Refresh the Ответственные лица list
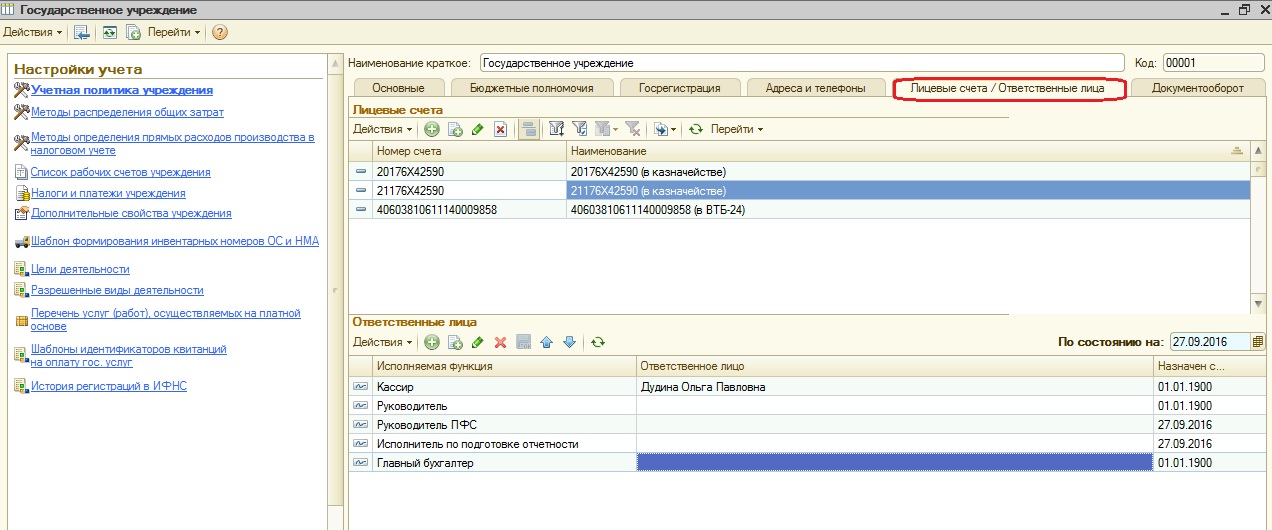This screenshot has width=1272, height=530. pos(597,342)
